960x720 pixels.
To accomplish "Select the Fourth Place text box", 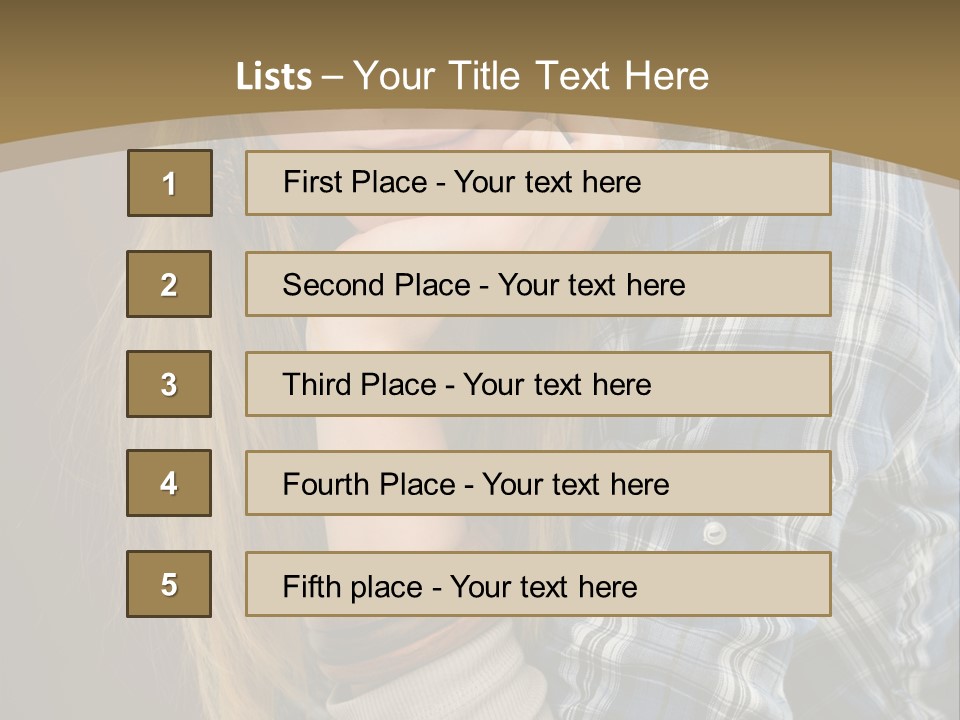I will [x=538, y=484].
